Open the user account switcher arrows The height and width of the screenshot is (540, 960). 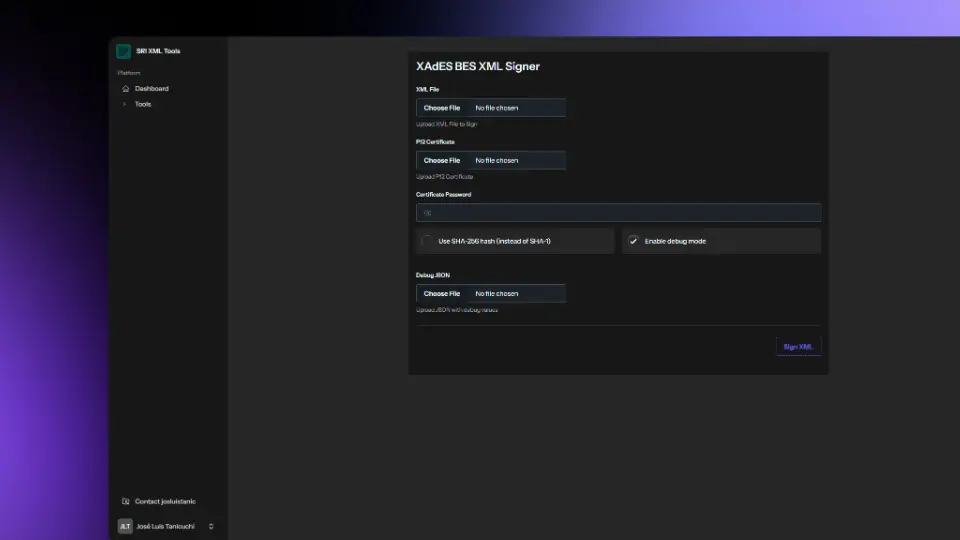[211, 526]
